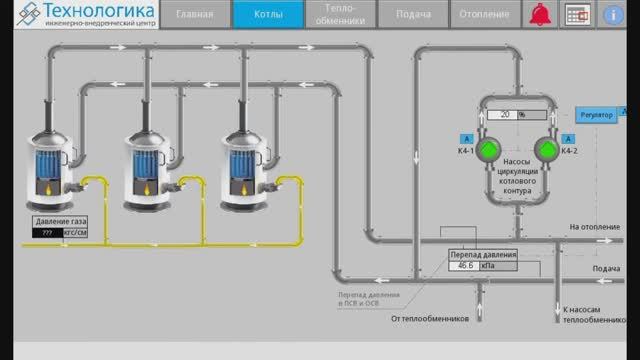This screenshot has width=640, height=360.
Task: Click the Регулятор button
Action: click(596, 115)
